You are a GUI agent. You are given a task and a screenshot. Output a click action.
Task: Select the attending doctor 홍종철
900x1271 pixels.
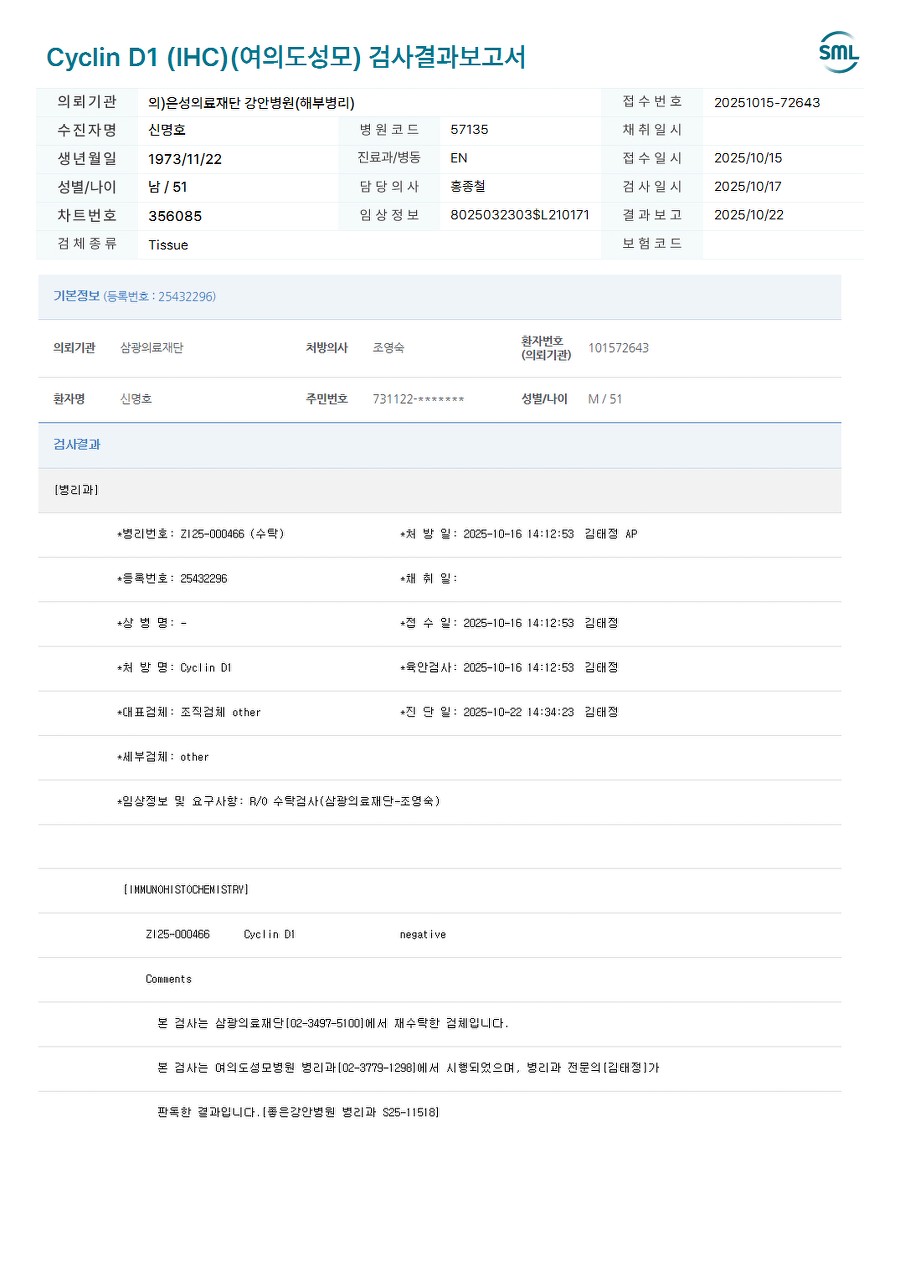468,187
